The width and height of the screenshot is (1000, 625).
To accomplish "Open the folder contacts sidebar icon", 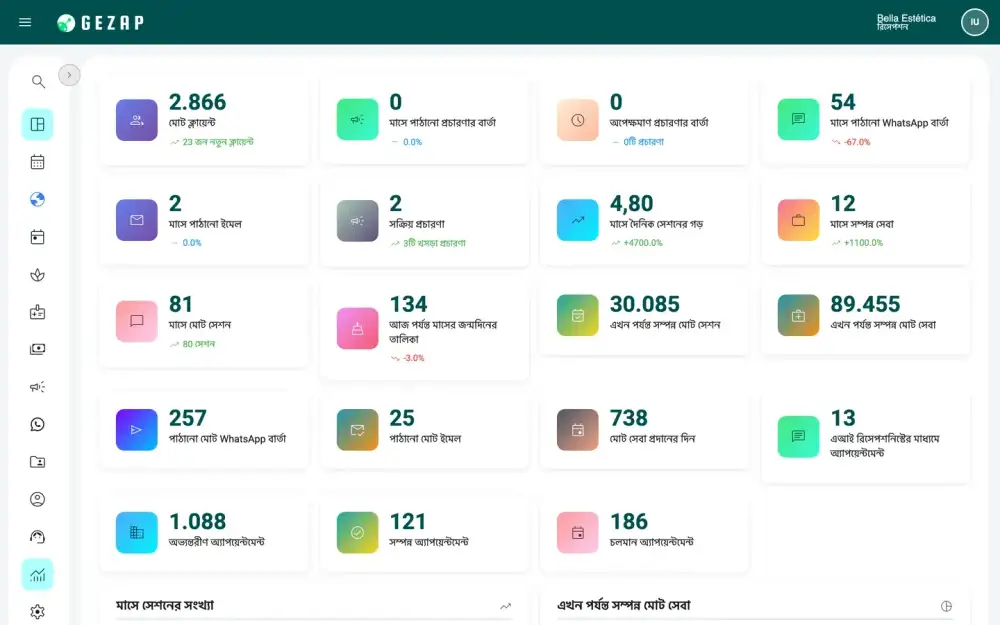I will click(x=38, y=462).
